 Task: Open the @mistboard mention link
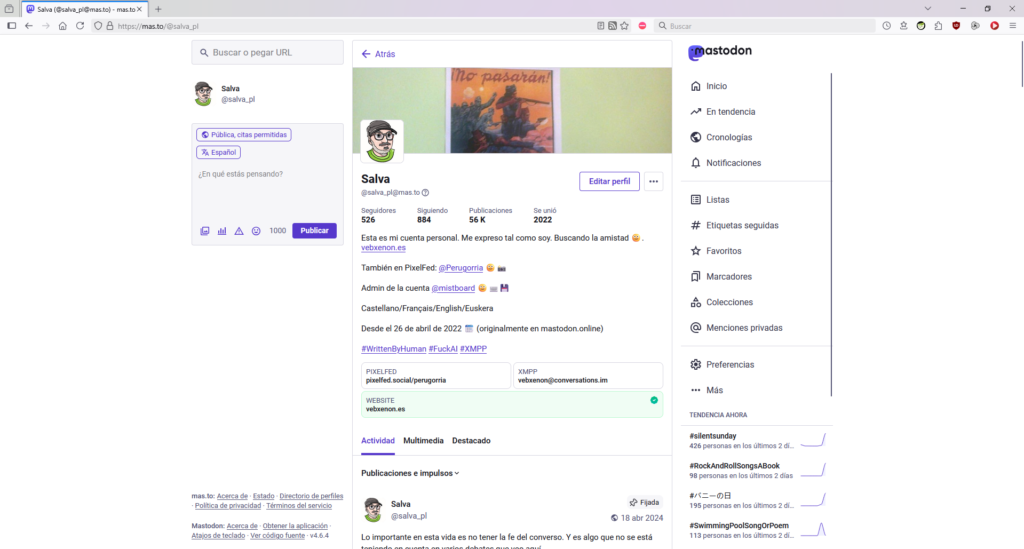coord(453,288)
